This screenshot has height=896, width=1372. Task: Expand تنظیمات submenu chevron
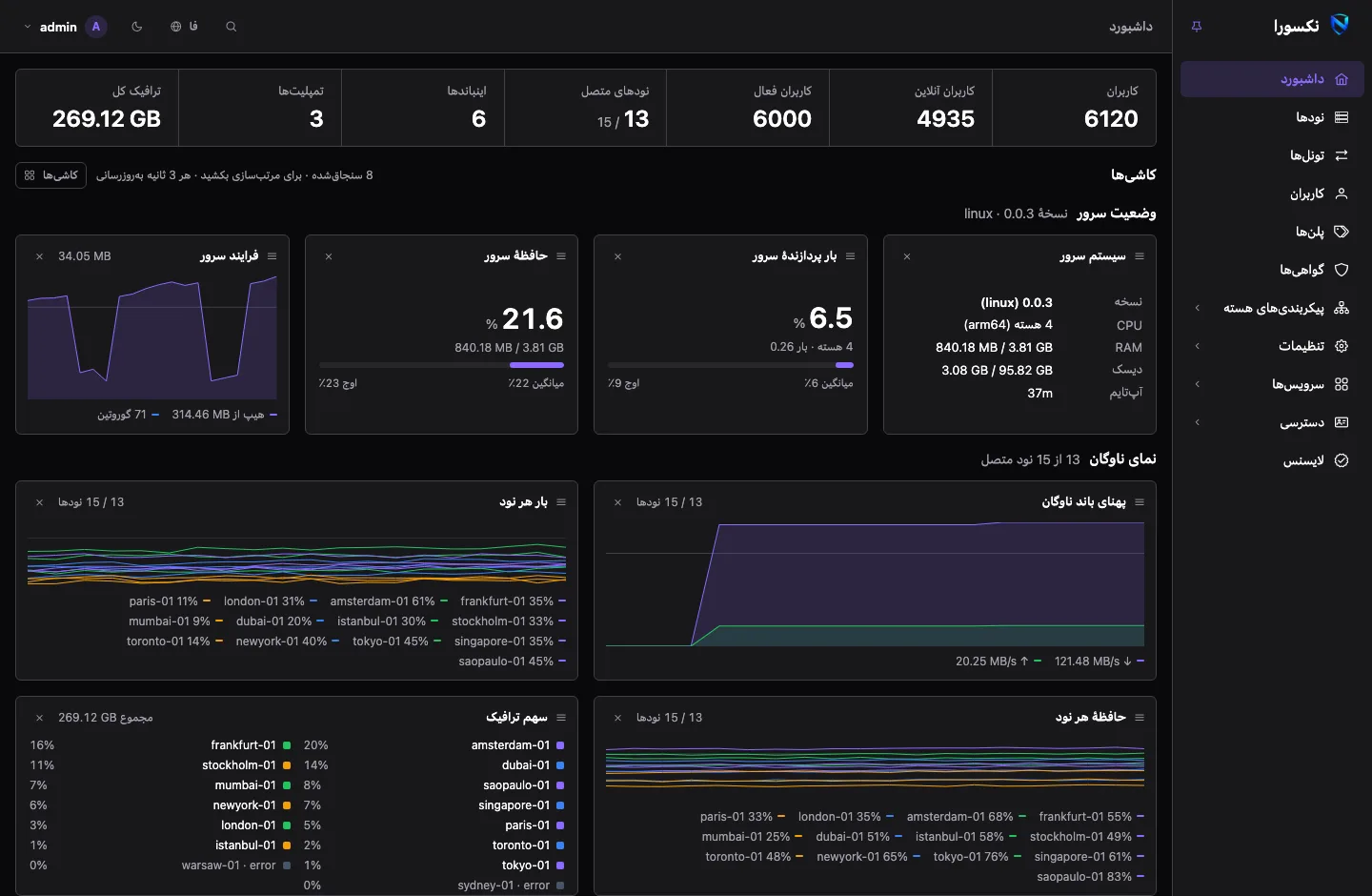tap(1198, 346)
